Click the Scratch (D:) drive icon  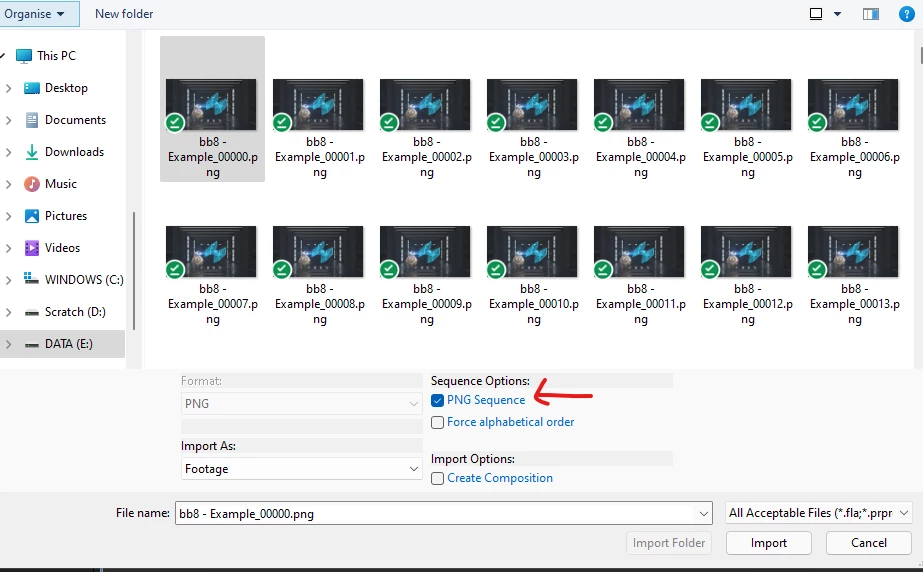click(32, 312)
